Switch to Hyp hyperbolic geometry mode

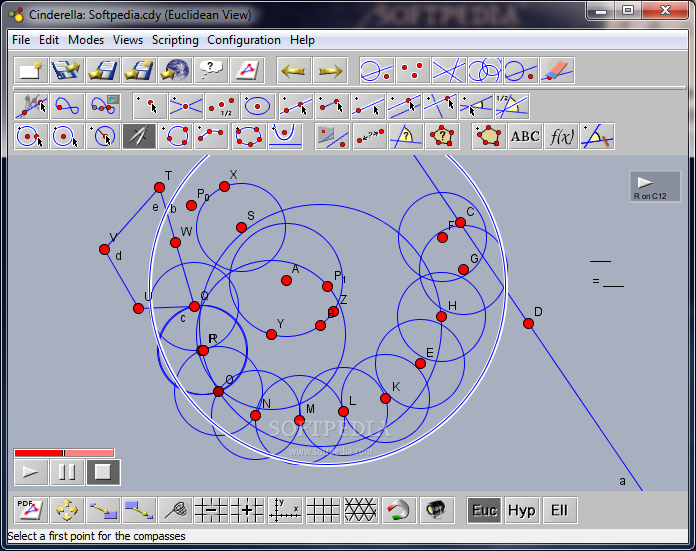pos(521,510)
